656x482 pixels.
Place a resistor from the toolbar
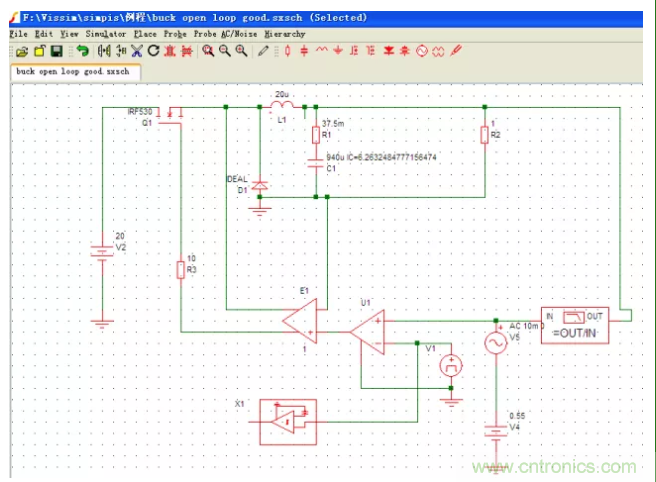pos(288,50)
